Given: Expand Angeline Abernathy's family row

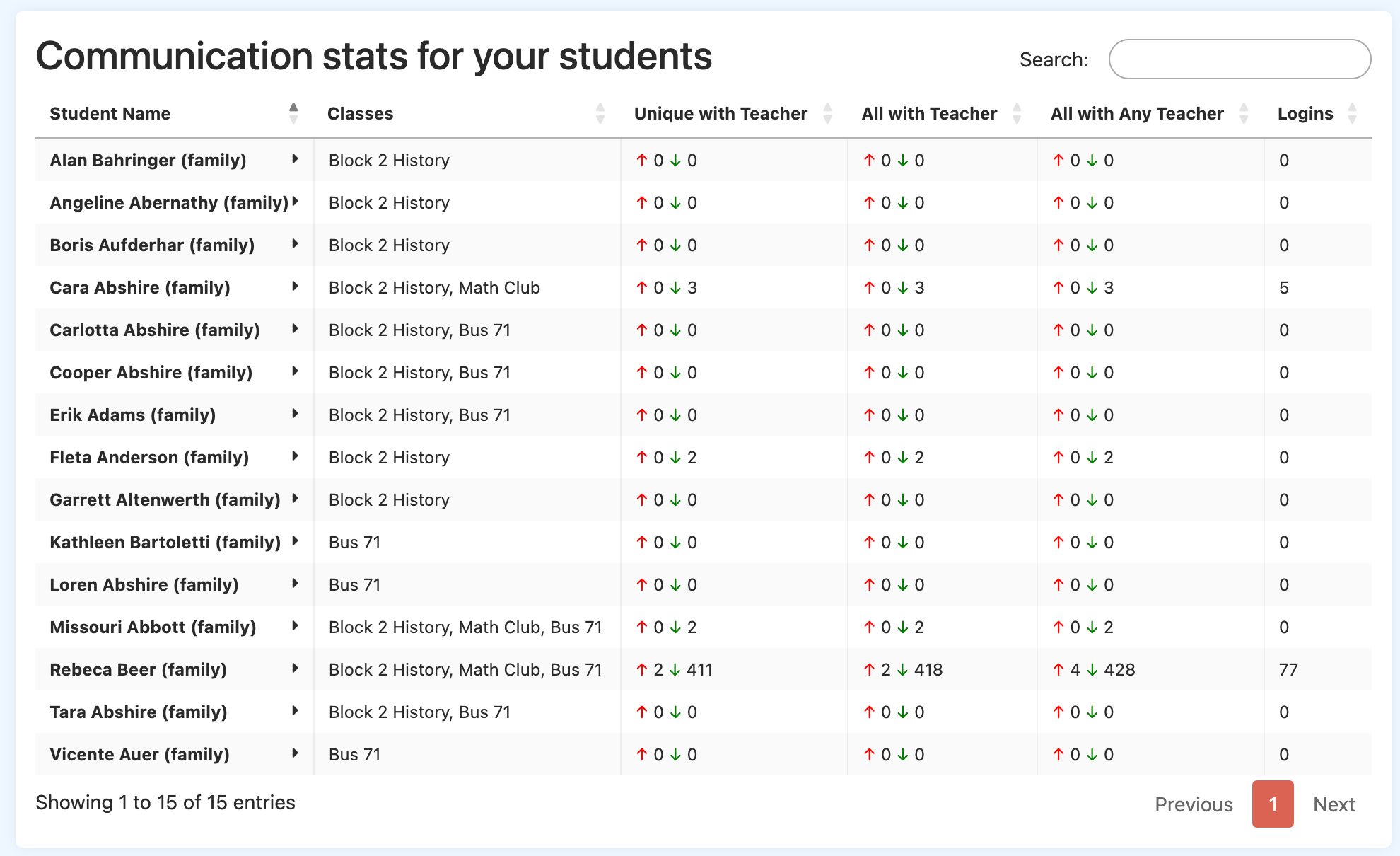Looking at the screenshot, I should [295, 202].
